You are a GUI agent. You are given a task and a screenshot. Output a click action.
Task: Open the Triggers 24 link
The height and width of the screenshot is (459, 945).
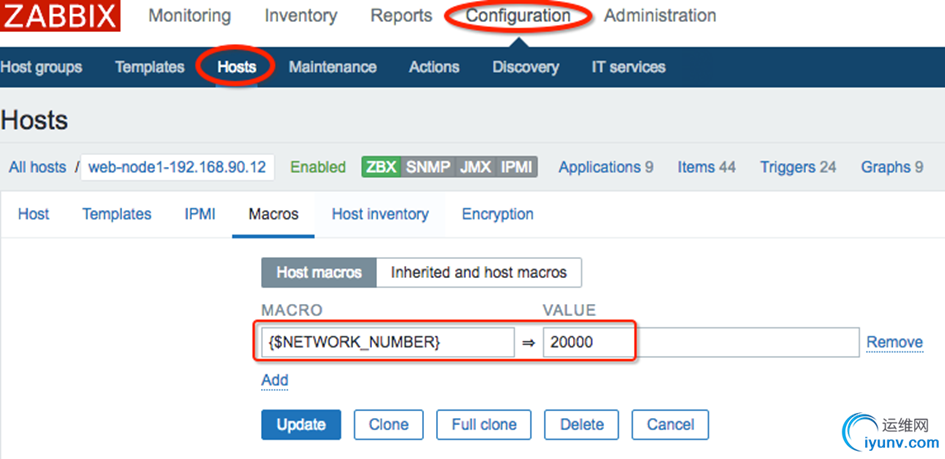(798, 167)
